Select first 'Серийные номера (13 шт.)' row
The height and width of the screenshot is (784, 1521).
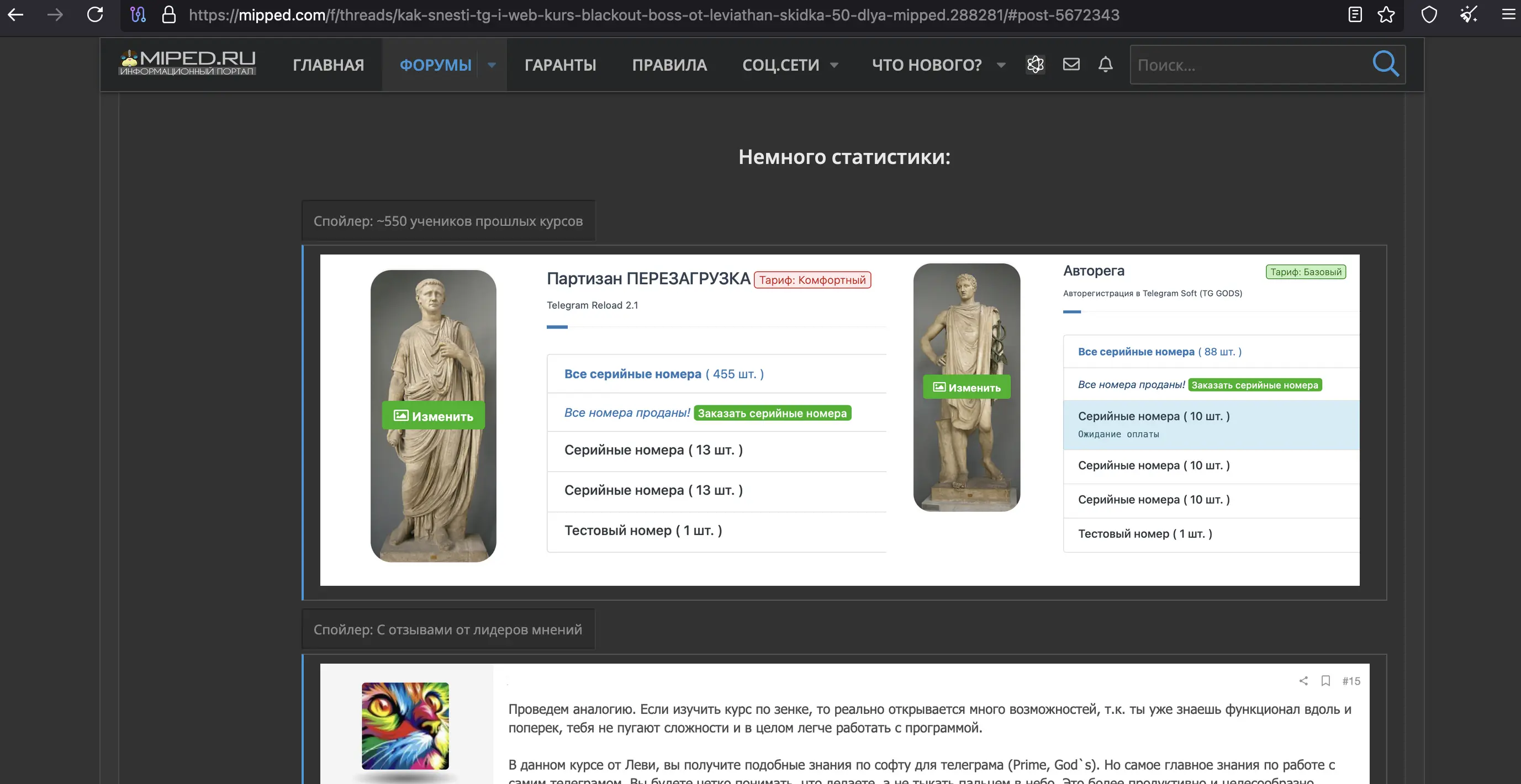pos(716,451)
